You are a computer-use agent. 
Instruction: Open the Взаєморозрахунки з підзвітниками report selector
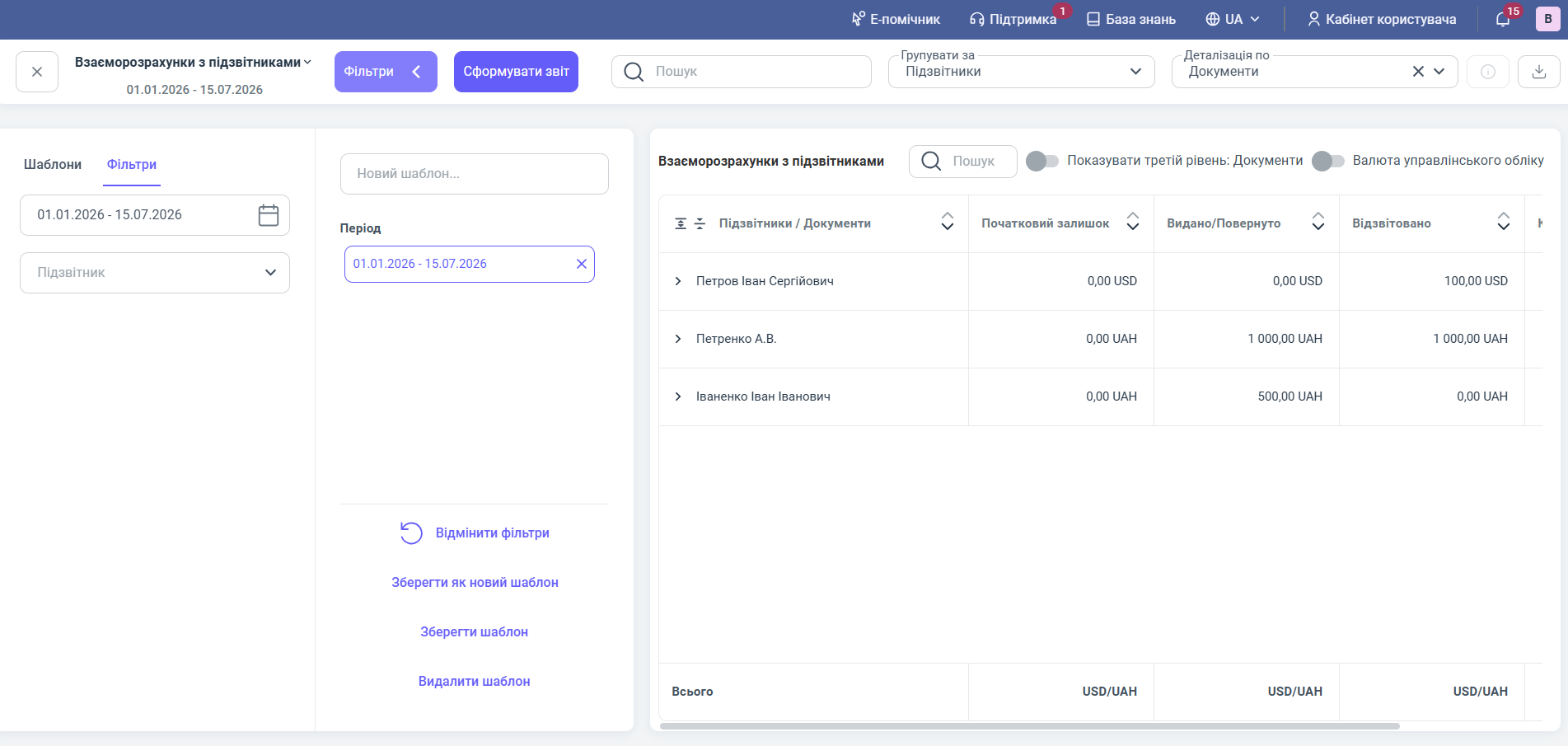(x=194, y=63)
